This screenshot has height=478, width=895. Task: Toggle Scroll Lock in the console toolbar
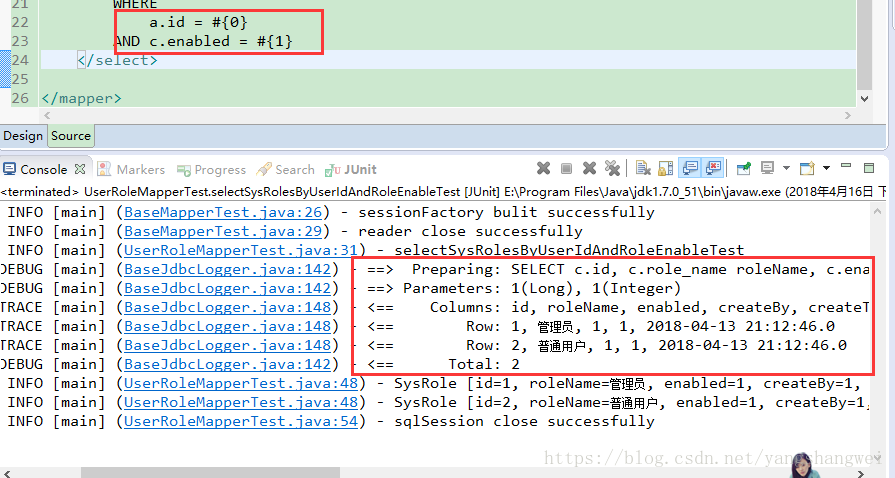coord(664,169)
